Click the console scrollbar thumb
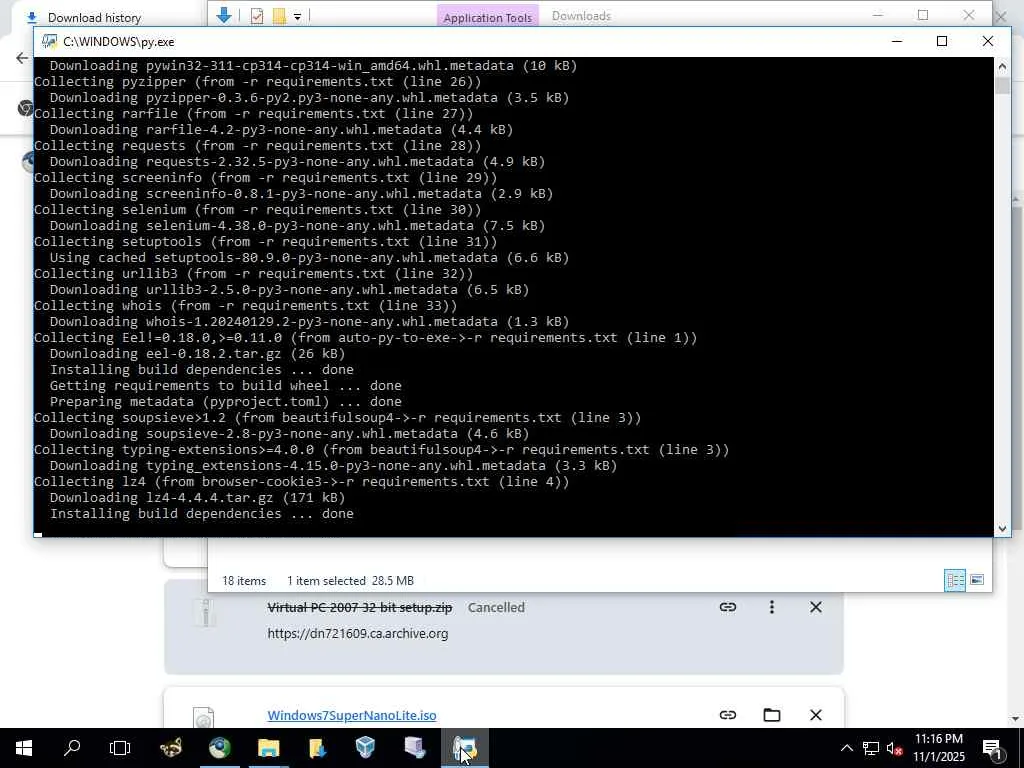Viewport: 1024px width, 768px height. (x=1002, y=86)
